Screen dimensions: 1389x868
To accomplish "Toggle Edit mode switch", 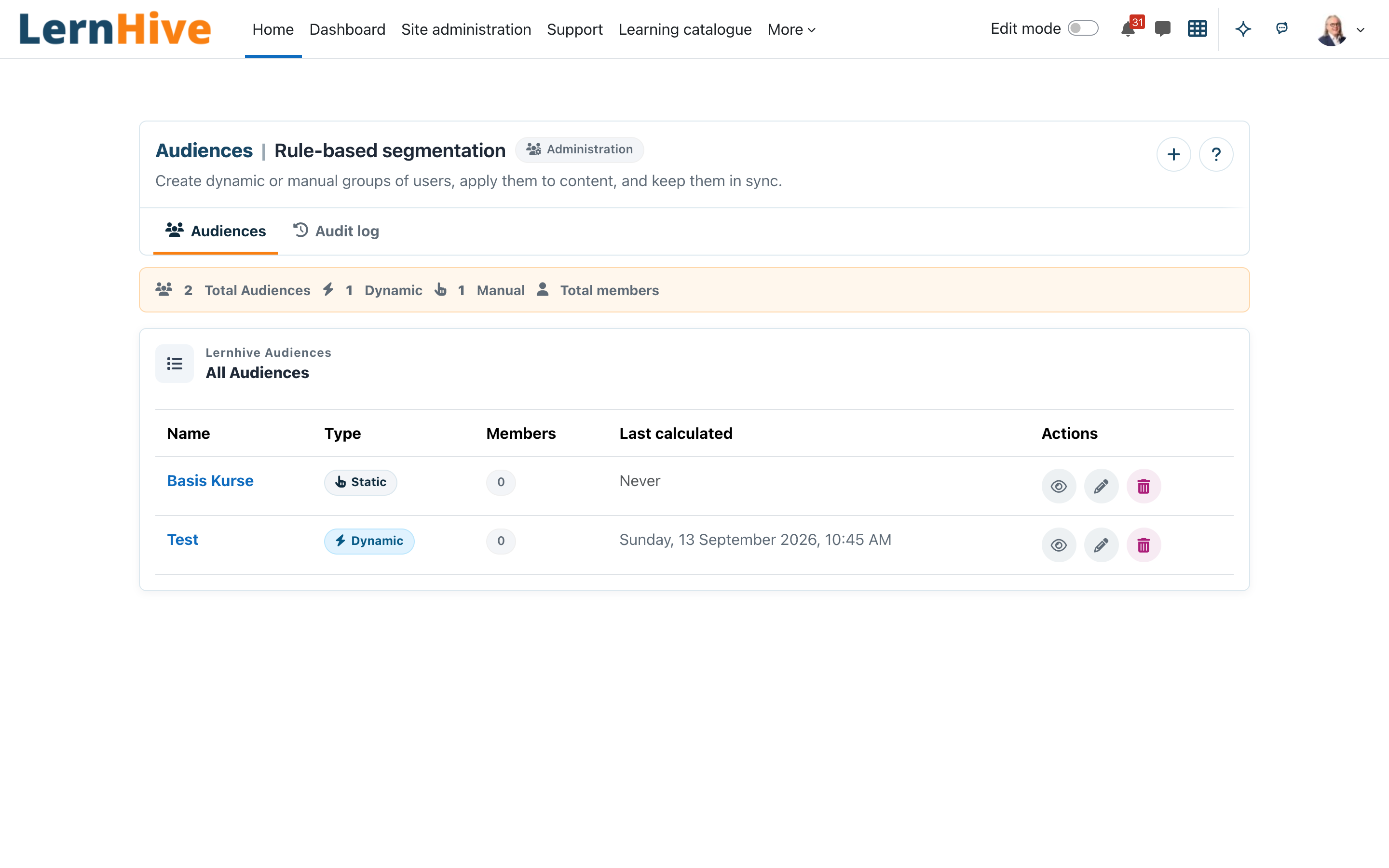I will [x=1083, y=28].
